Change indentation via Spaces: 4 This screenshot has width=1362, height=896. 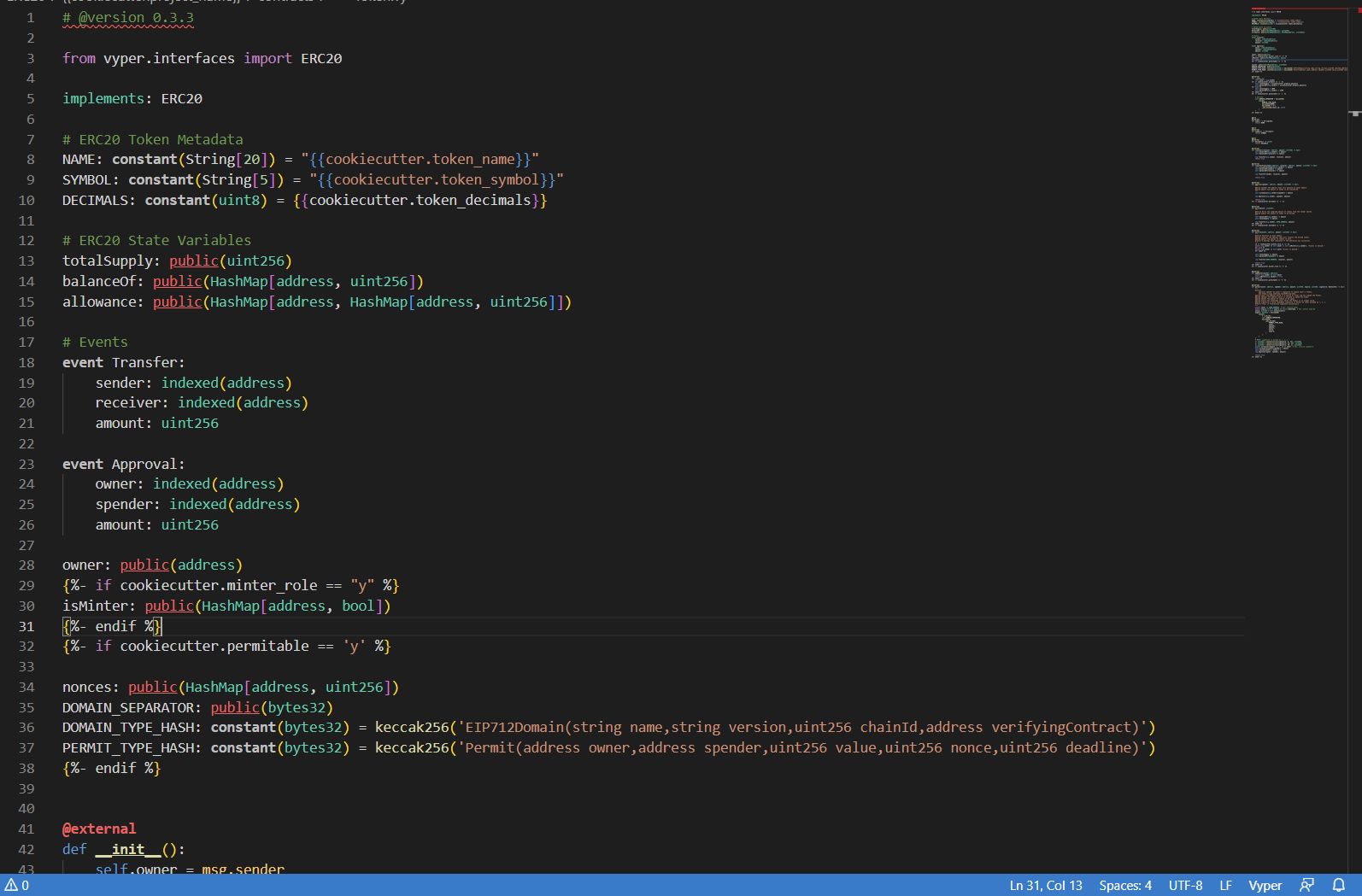point(1125,885)
